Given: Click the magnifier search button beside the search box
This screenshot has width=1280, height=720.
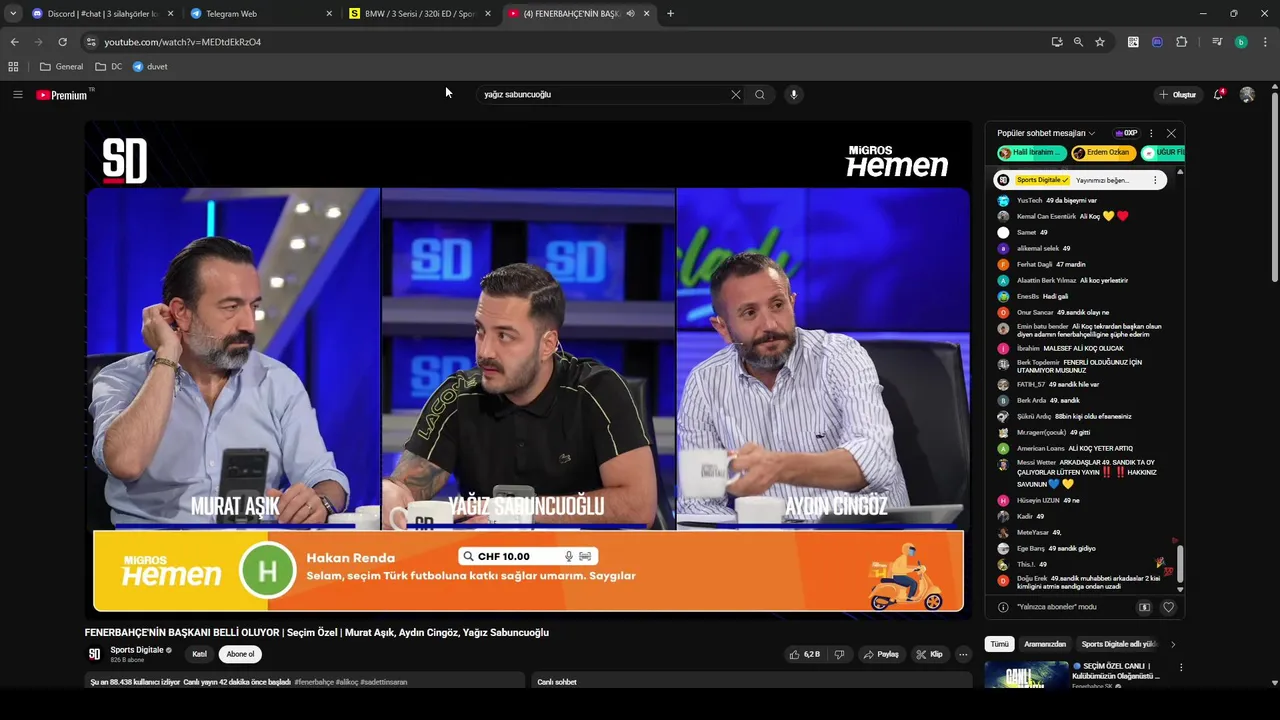Looking at the screenshot, I should pos(760,95).
